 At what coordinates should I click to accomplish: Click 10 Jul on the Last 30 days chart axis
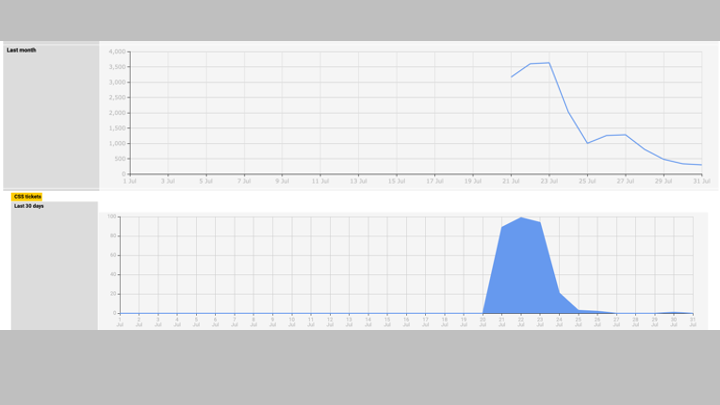292,322
